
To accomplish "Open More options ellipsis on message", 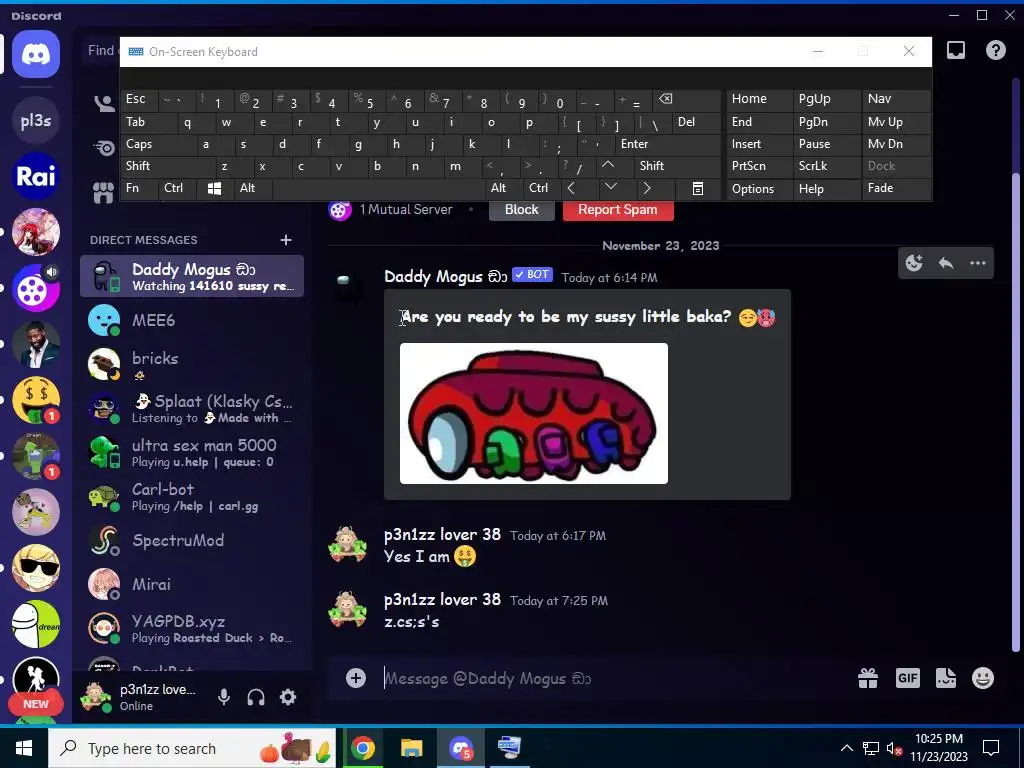I will coord(978,263).
